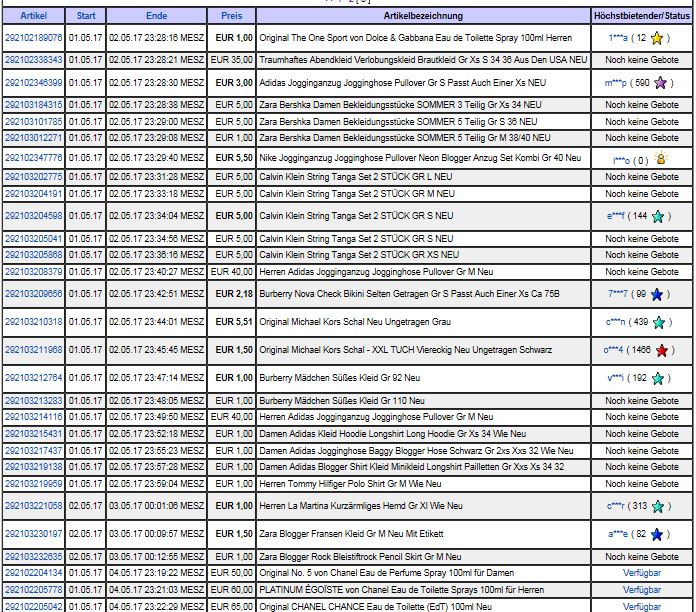
Task: Open item number 292103205041
Action: pos(34,239)
